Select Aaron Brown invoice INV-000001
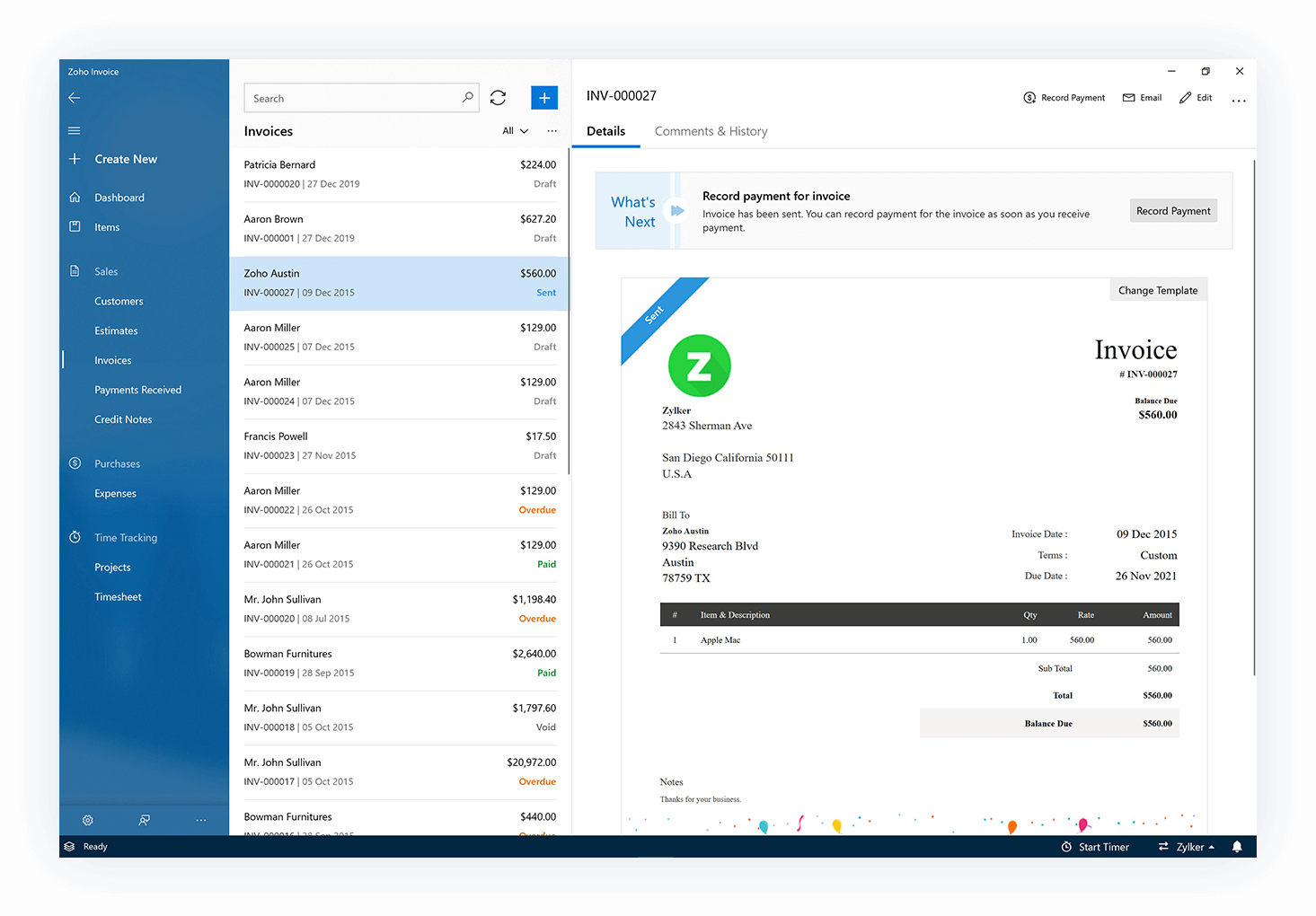Viewport: 1316px width, 916px height. click(x=400, y=229)
